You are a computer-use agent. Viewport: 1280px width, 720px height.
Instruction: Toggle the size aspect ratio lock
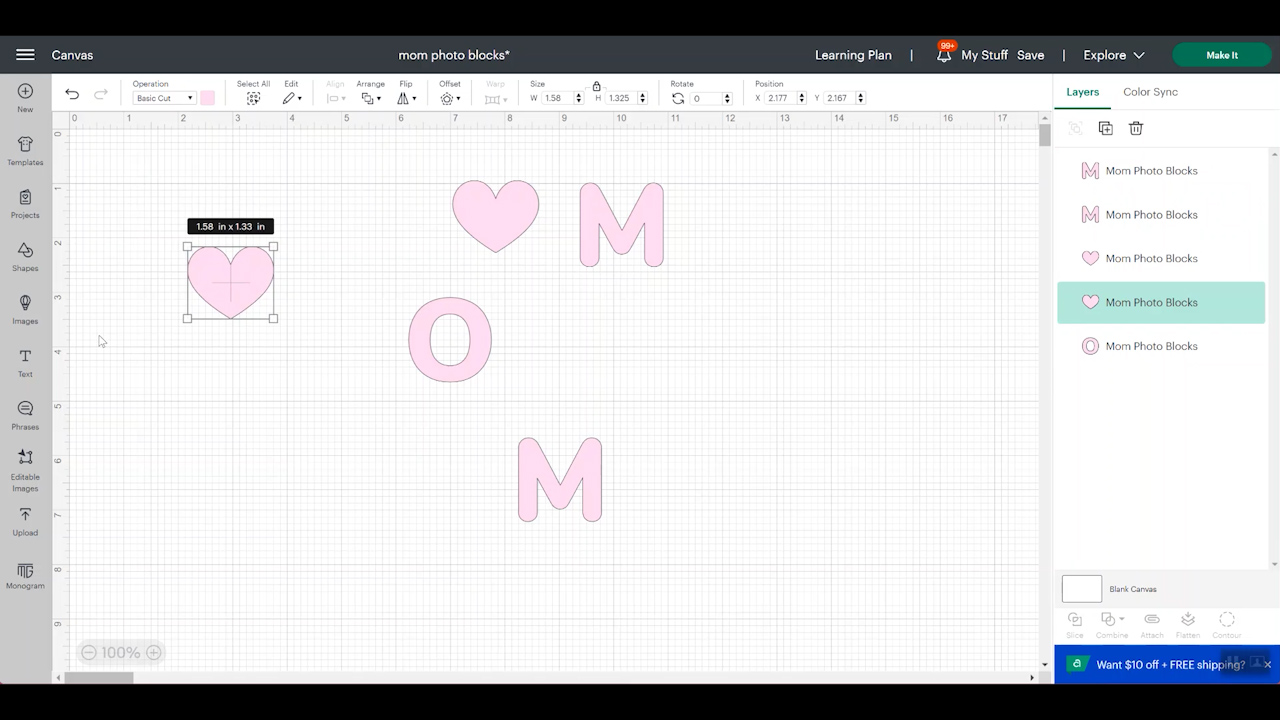(x=596, y=86)
